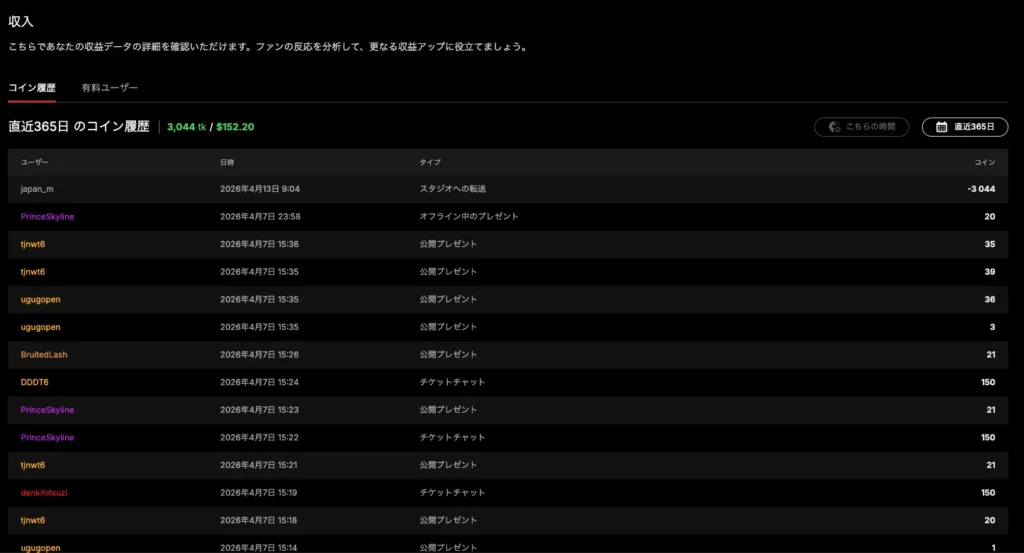This screenshot has width=1024, height=553.
Task: Click the 150 coin value in DDDT6 row
Action: tap(988, 382)
